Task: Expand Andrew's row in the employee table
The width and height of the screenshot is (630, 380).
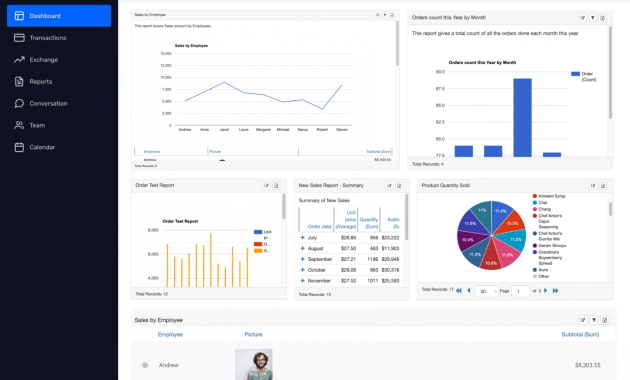Action: 145,365
